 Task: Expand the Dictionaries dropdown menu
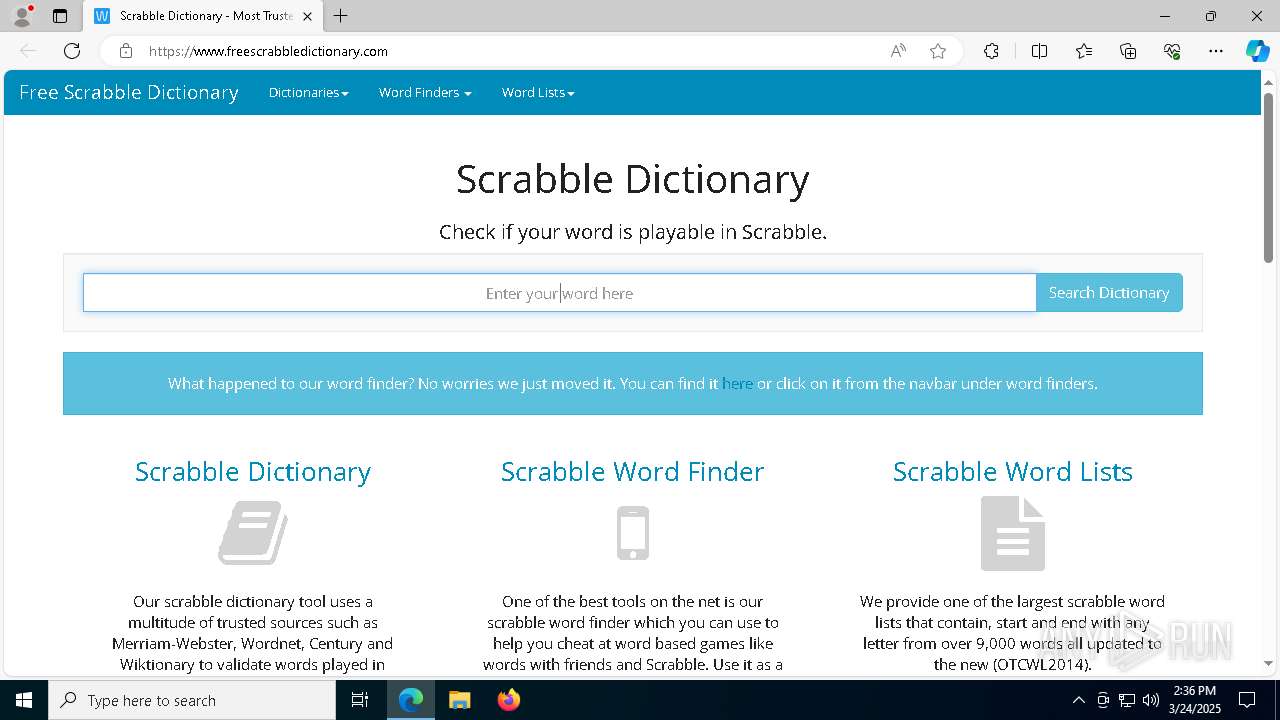pos(308,92)
